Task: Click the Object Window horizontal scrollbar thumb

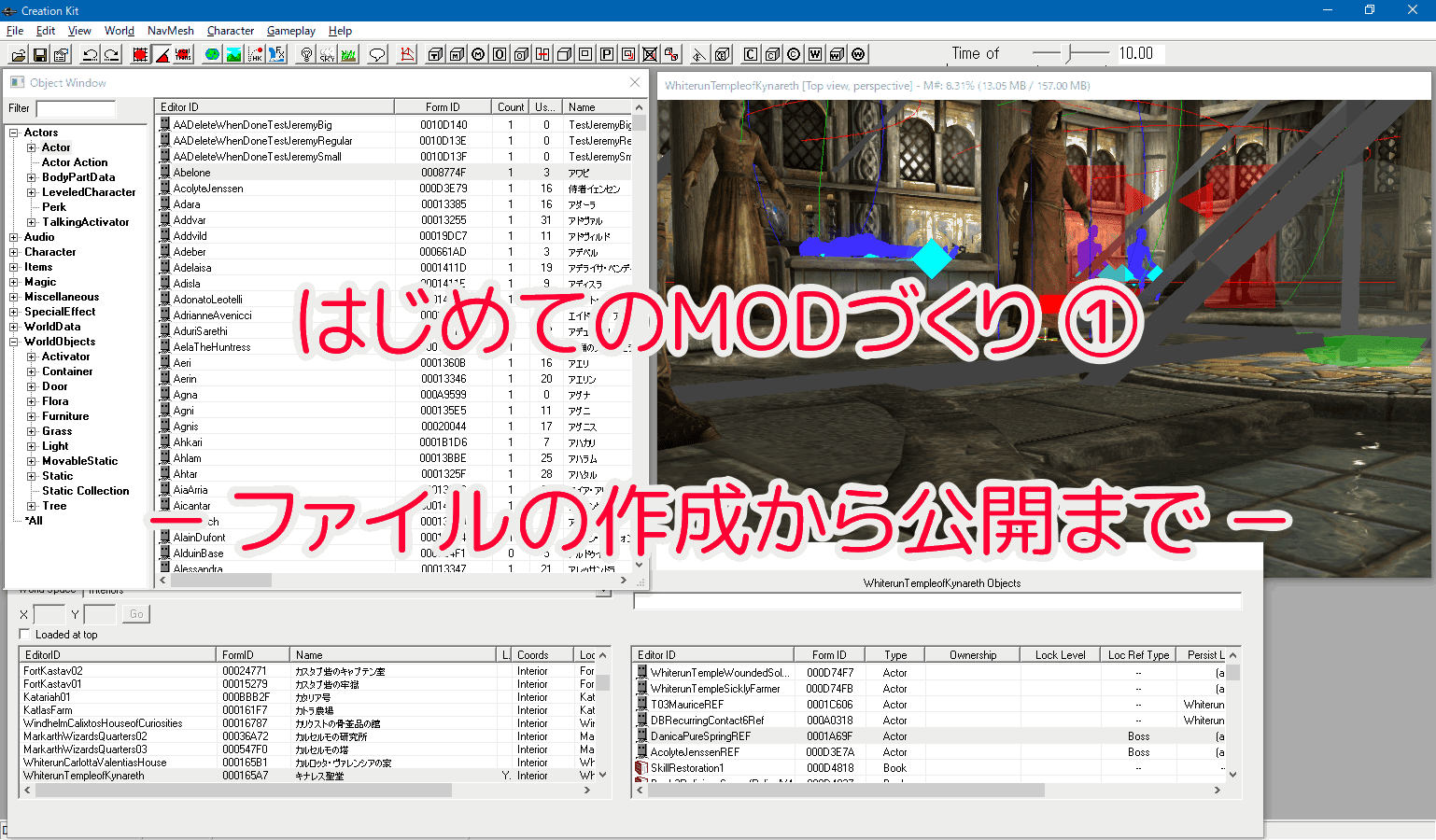Action: [220, 580]
